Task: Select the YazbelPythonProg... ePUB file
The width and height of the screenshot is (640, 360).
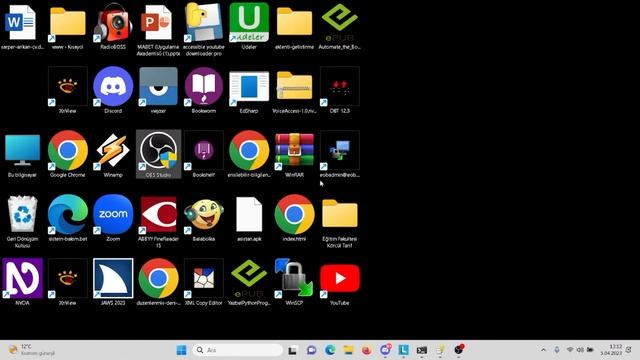Action: tap(249, 278)
